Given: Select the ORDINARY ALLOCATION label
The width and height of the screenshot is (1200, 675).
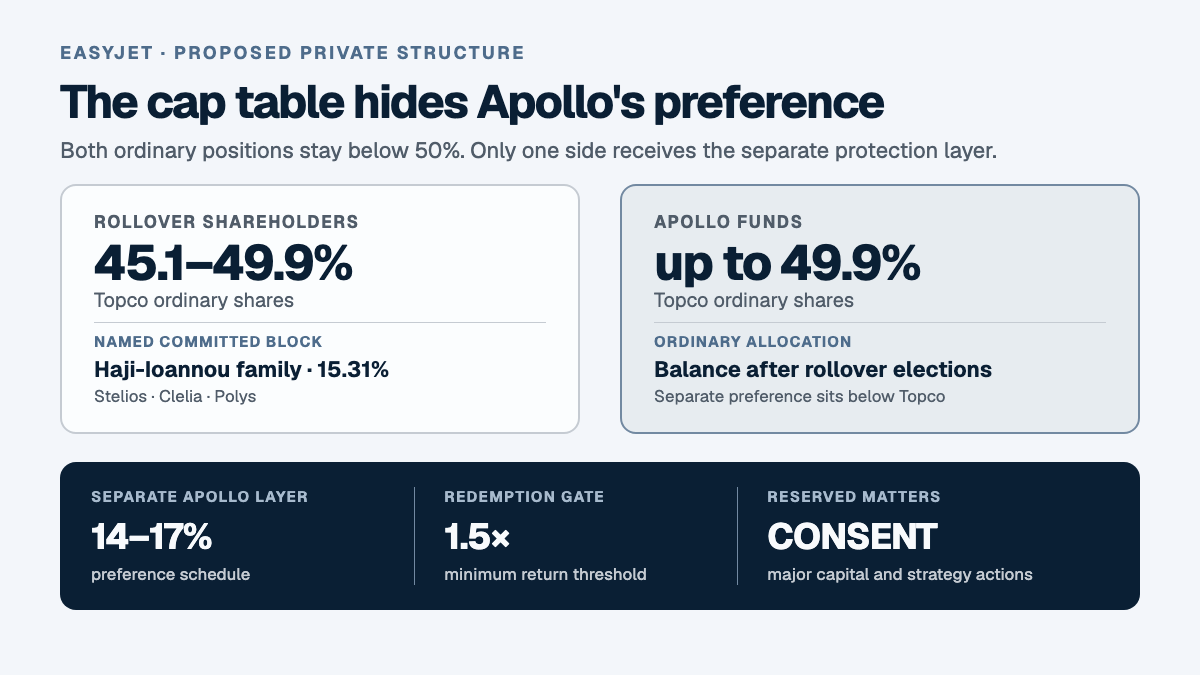Looking at the screenshot, I should (753, 342).
